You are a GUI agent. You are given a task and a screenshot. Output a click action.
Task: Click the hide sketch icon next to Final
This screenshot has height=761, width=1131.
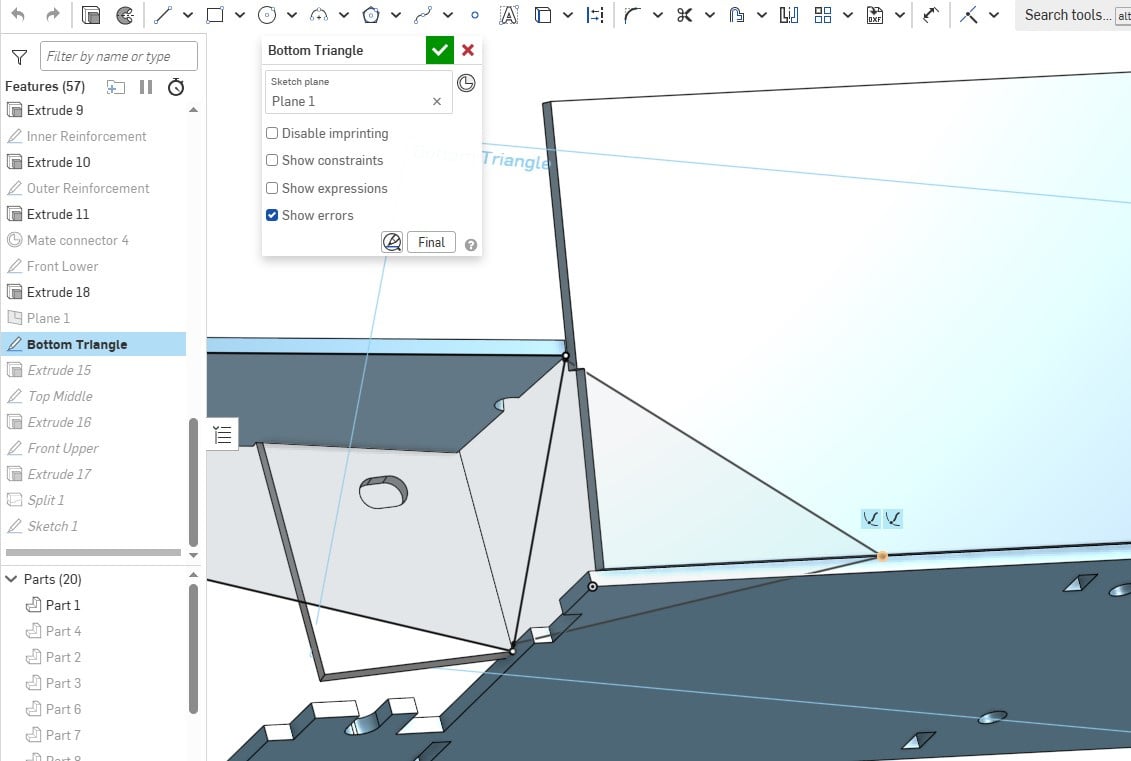[392, 242]
